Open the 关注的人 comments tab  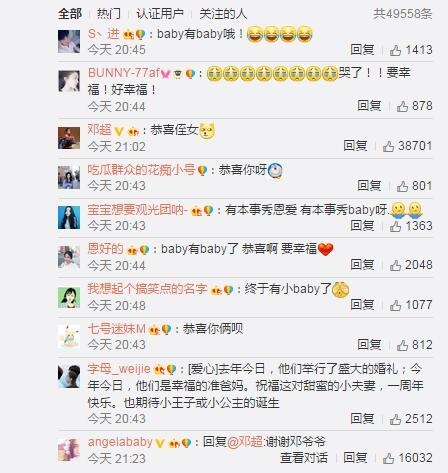coord(223,14)
